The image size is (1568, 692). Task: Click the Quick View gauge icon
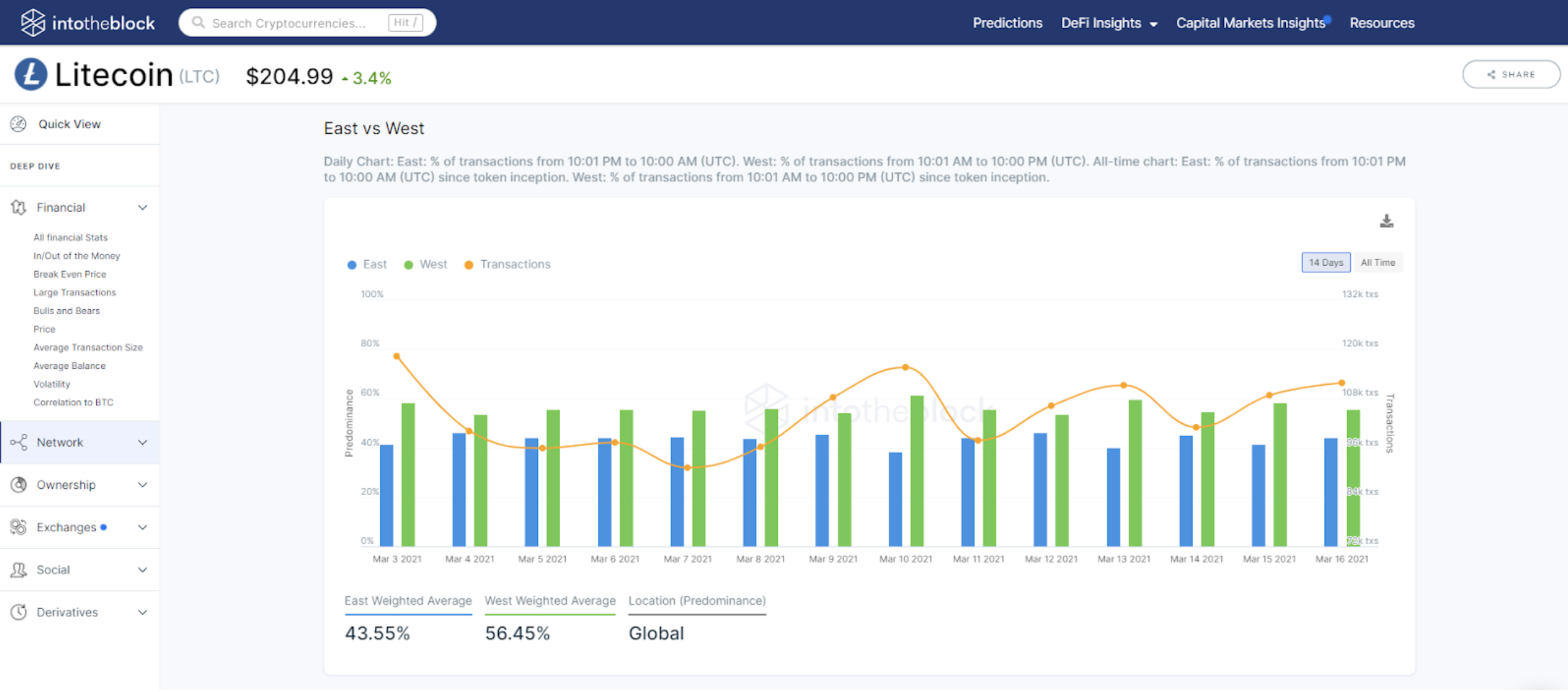coord(18,124)
